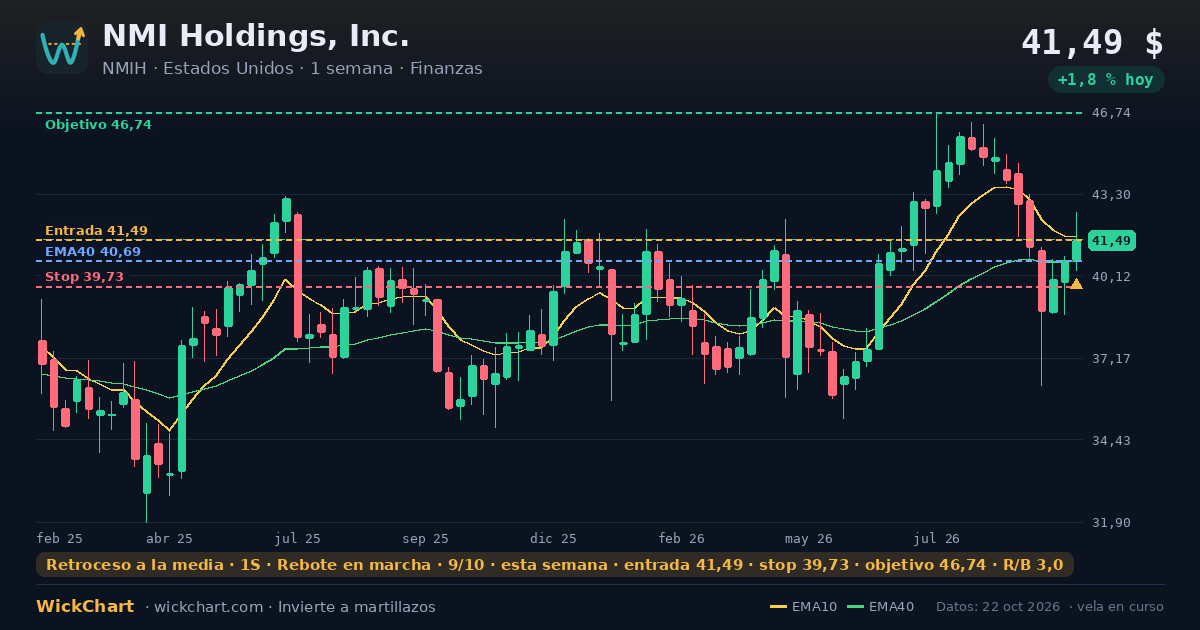1200x630 pixels.
Task: Click the WickChart brand name in footer
Action: [x=85, y=607]
